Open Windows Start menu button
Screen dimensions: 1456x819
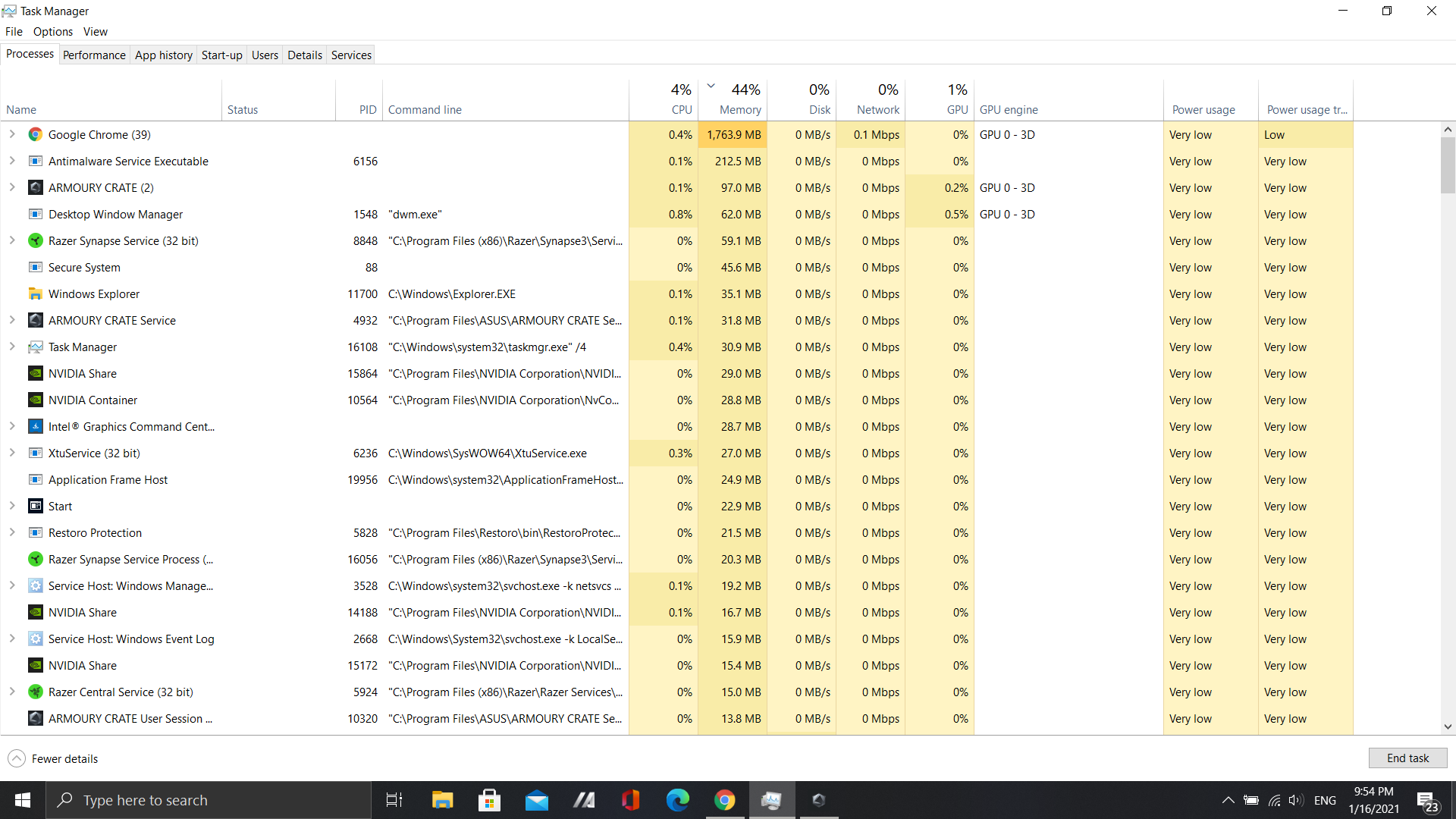click(x=23, y=800)
